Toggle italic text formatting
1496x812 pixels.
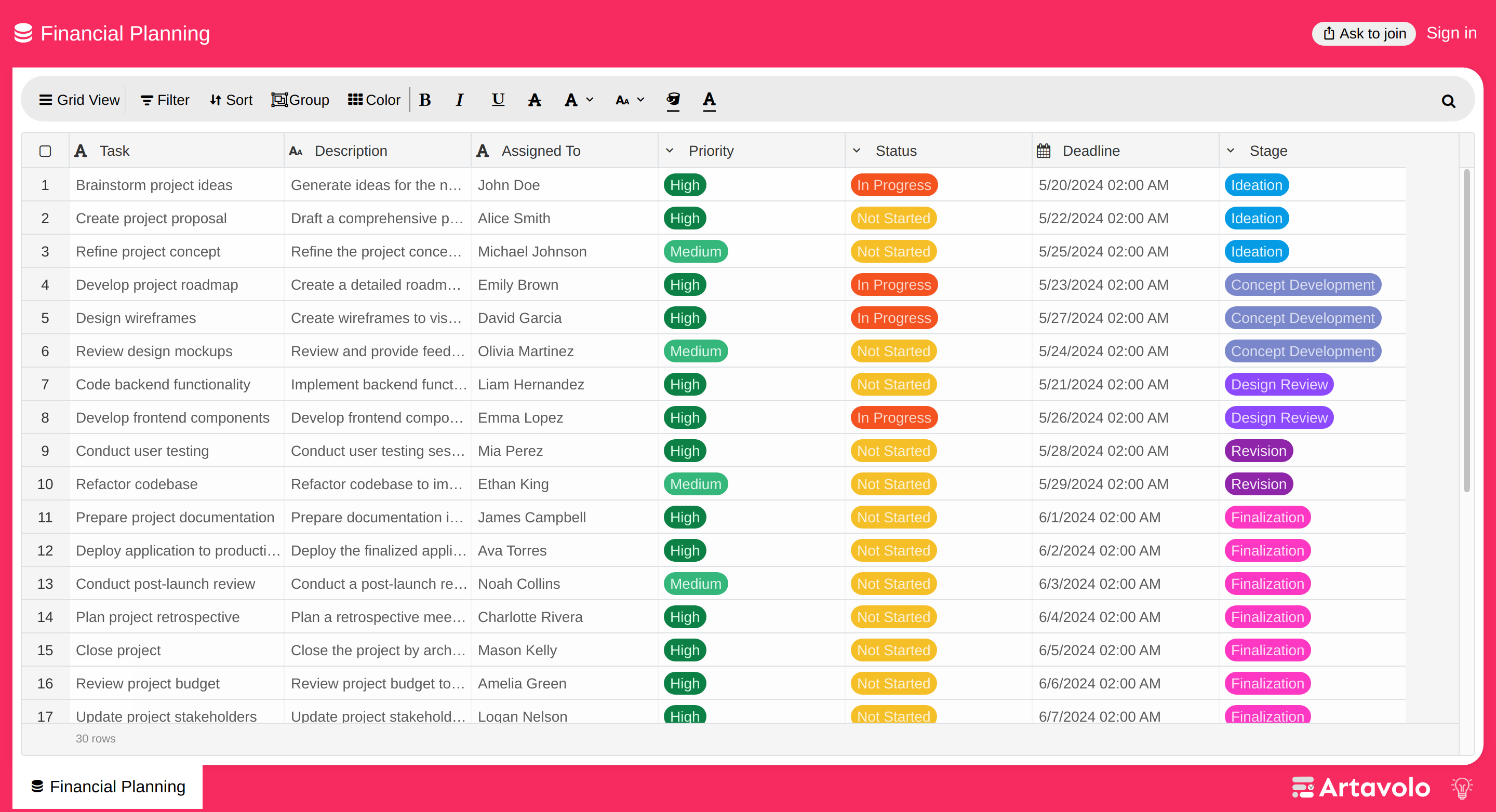[x=459, y=100]
